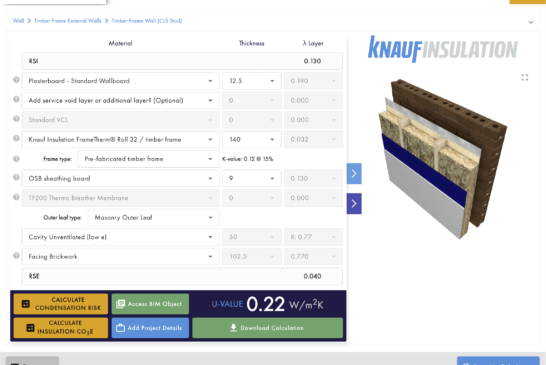
Task: Open Pre-fabricated timber frame type dropdown
Action: tap(148, 159)
